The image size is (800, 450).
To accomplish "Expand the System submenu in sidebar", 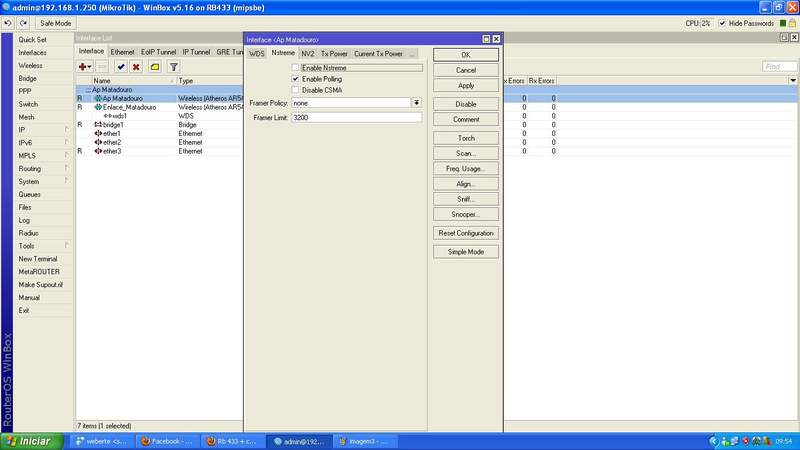I will [43, 182].
